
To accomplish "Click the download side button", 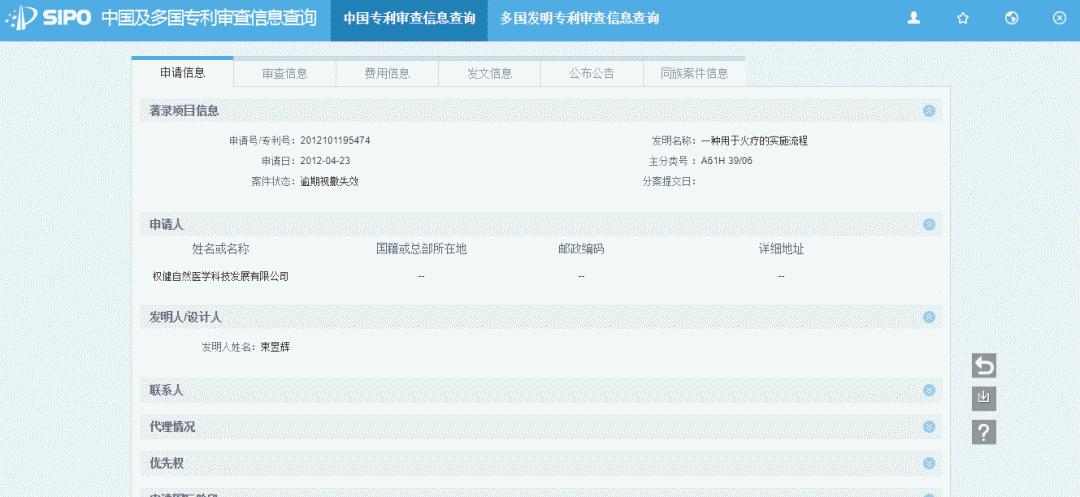I will pyautogui.click(x=984, y=399).
